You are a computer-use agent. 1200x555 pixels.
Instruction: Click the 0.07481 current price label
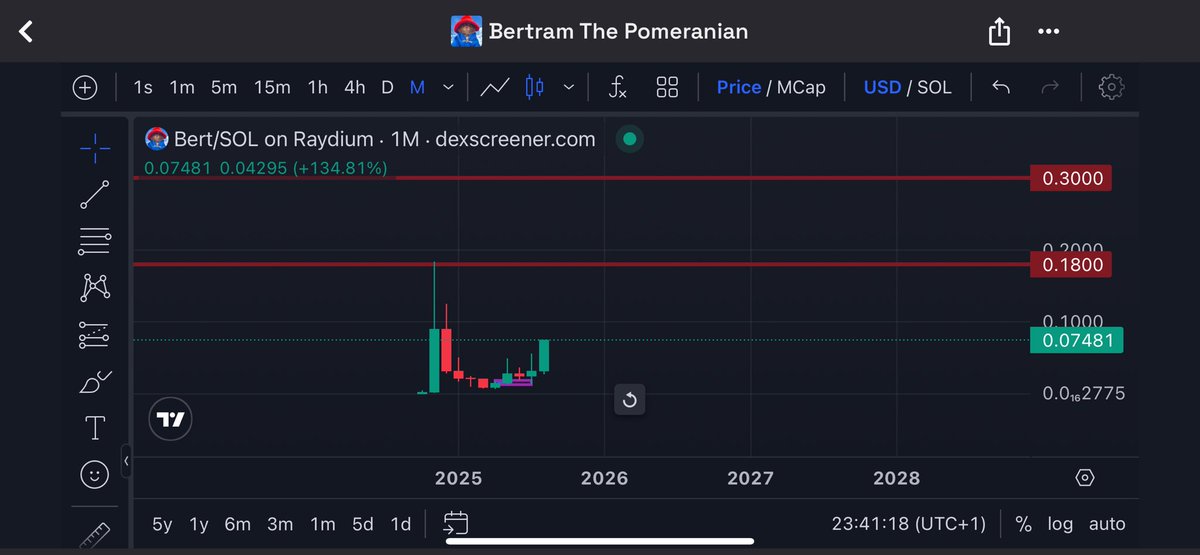[1077, 340]
